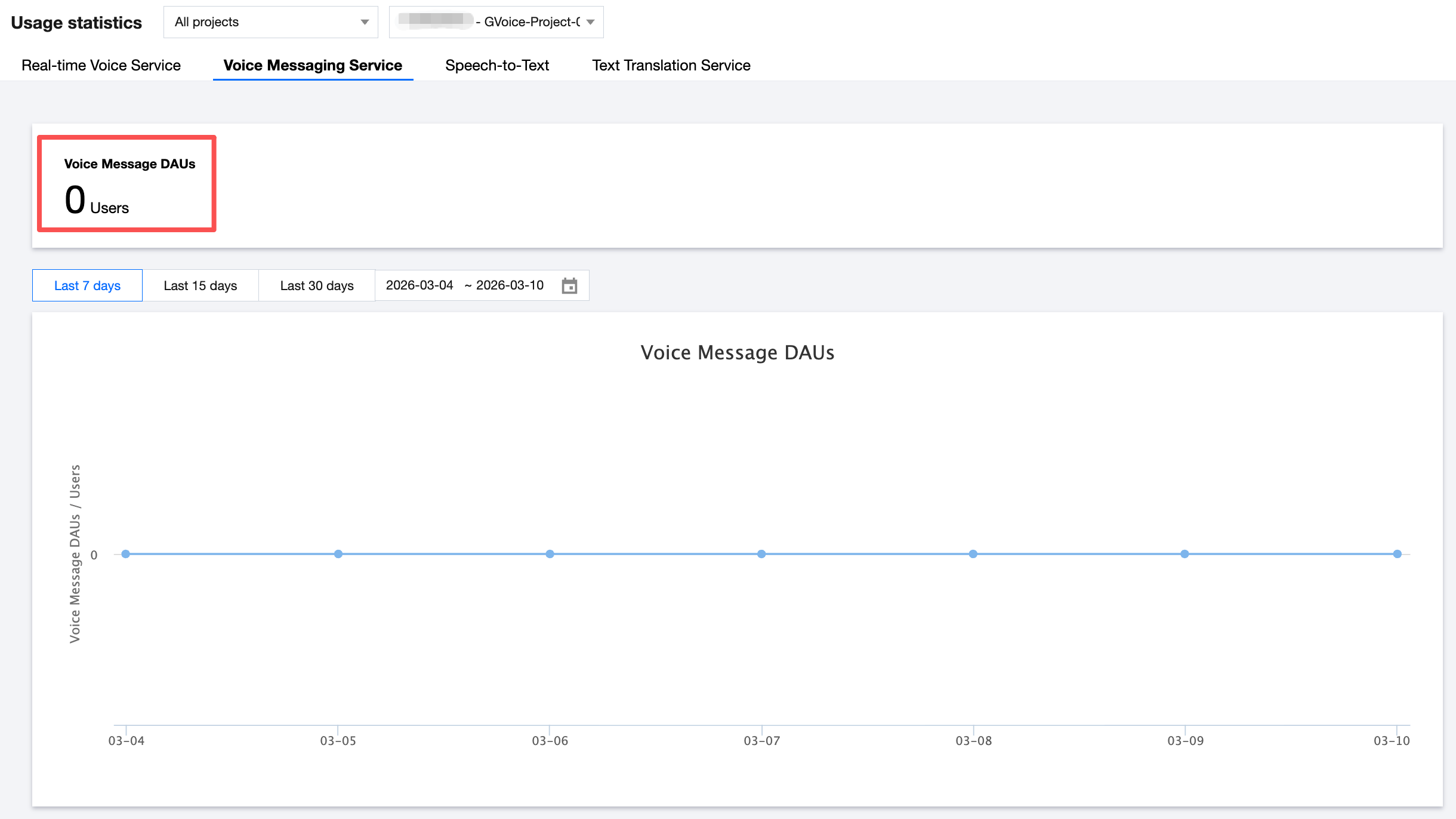Screen dimensions: 1456x819
Task: Click the All projects dropdown arrow
Action: point(365,22)
